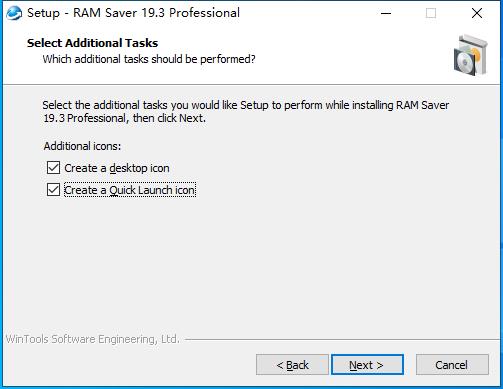Click the 'Additional icons:' group label
This screenshot has height=389, width=503.
click(x=82, y=146)
